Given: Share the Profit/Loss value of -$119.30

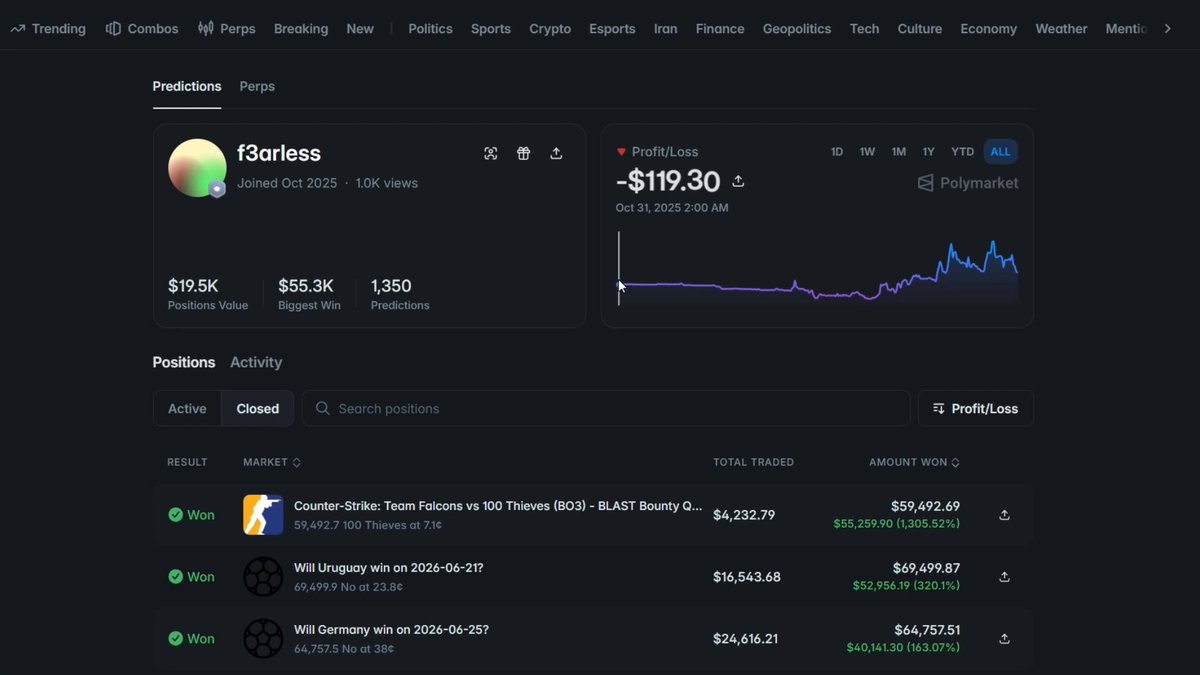Looking at the screenshot, I should [738, 181].
